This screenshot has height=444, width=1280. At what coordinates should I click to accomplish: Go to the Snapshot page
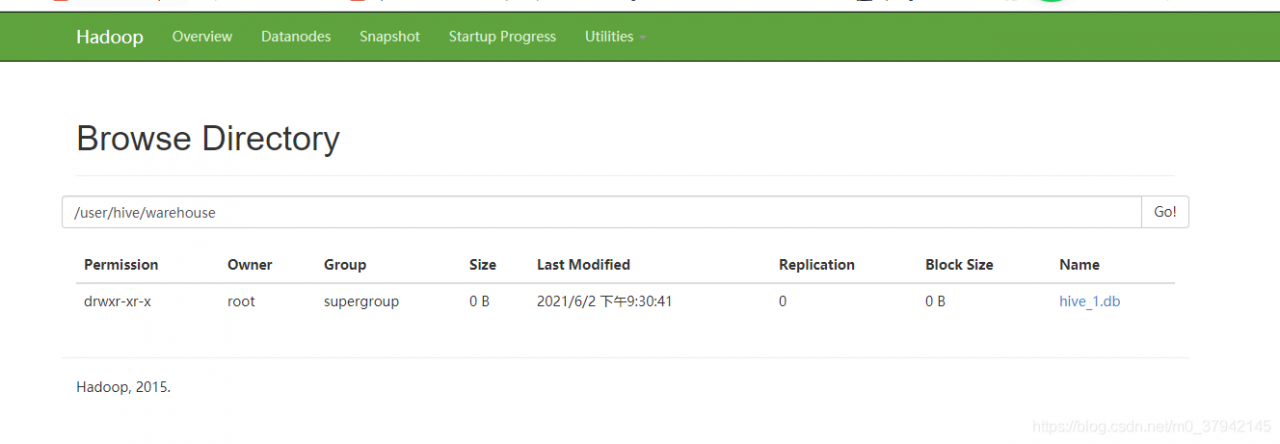(x=390, y=37)
